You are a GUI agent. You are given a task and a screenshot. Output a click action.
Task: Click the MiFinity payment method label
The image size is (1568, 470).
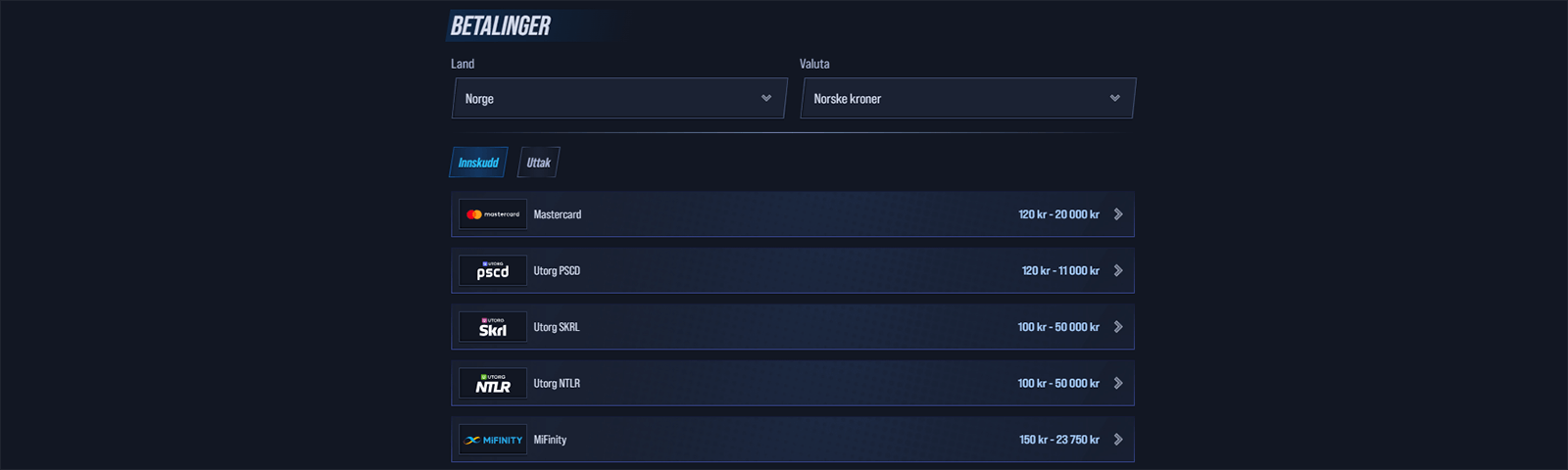550,440
